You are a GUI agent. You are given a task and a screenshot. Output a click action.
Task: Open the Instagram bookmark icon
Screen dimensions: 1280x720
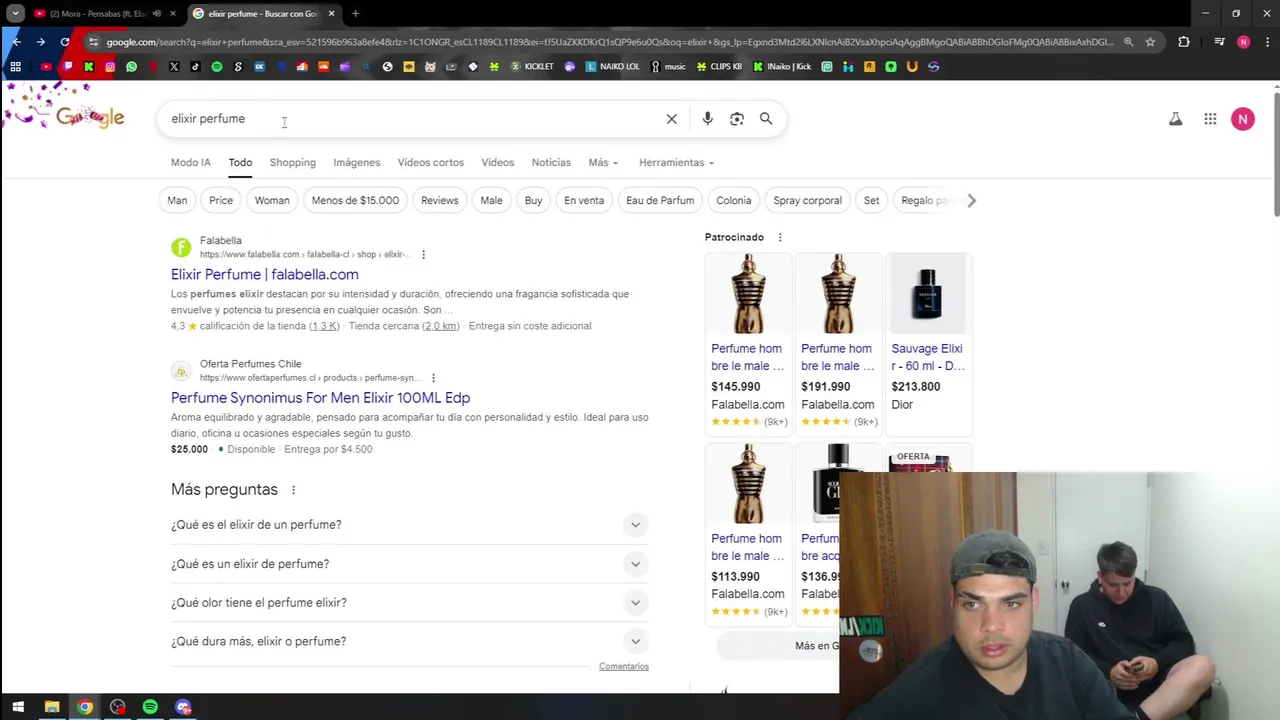tap(110, 67)
